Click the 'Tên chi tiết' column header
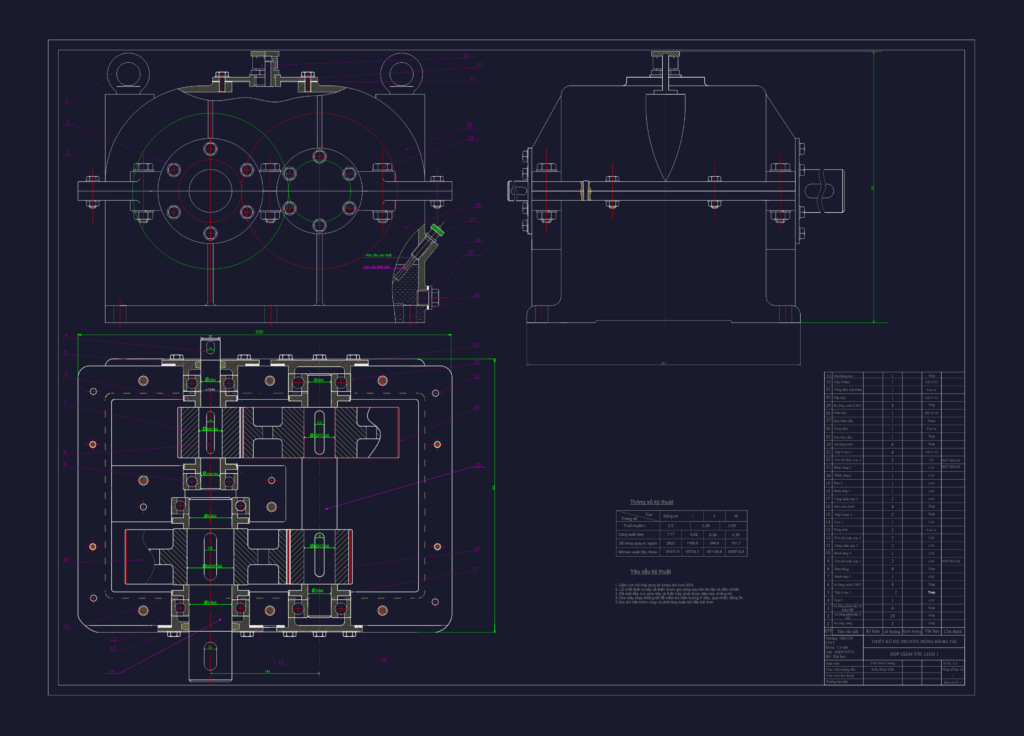Screen dimensions: 1024x736 tap(848, 632)
